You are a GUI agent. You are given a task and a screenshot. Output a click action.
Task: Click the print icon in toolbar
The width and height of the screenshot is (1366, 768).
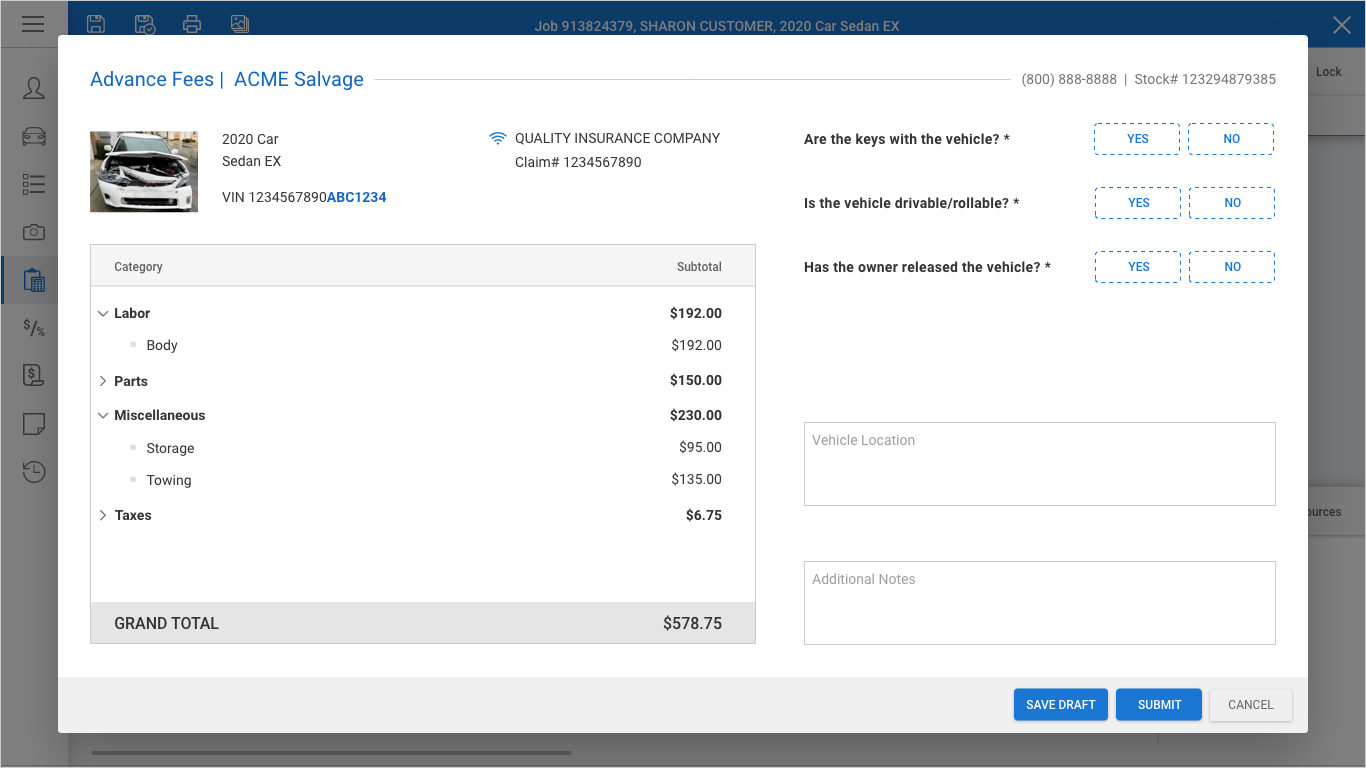pos(192,25)
